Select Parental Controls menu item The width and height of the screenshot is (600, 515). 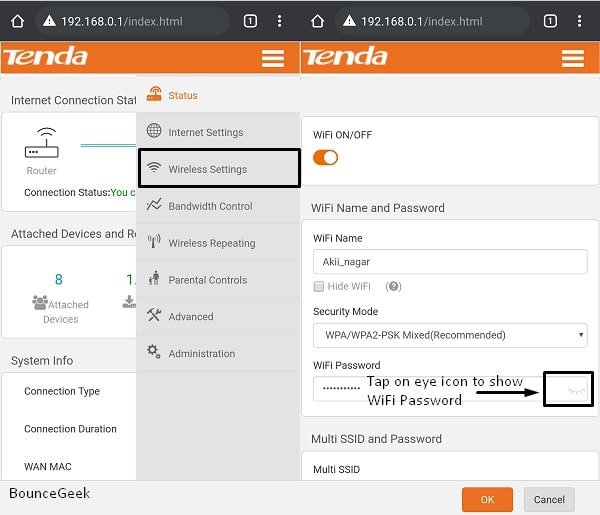[x=218, y=280]
